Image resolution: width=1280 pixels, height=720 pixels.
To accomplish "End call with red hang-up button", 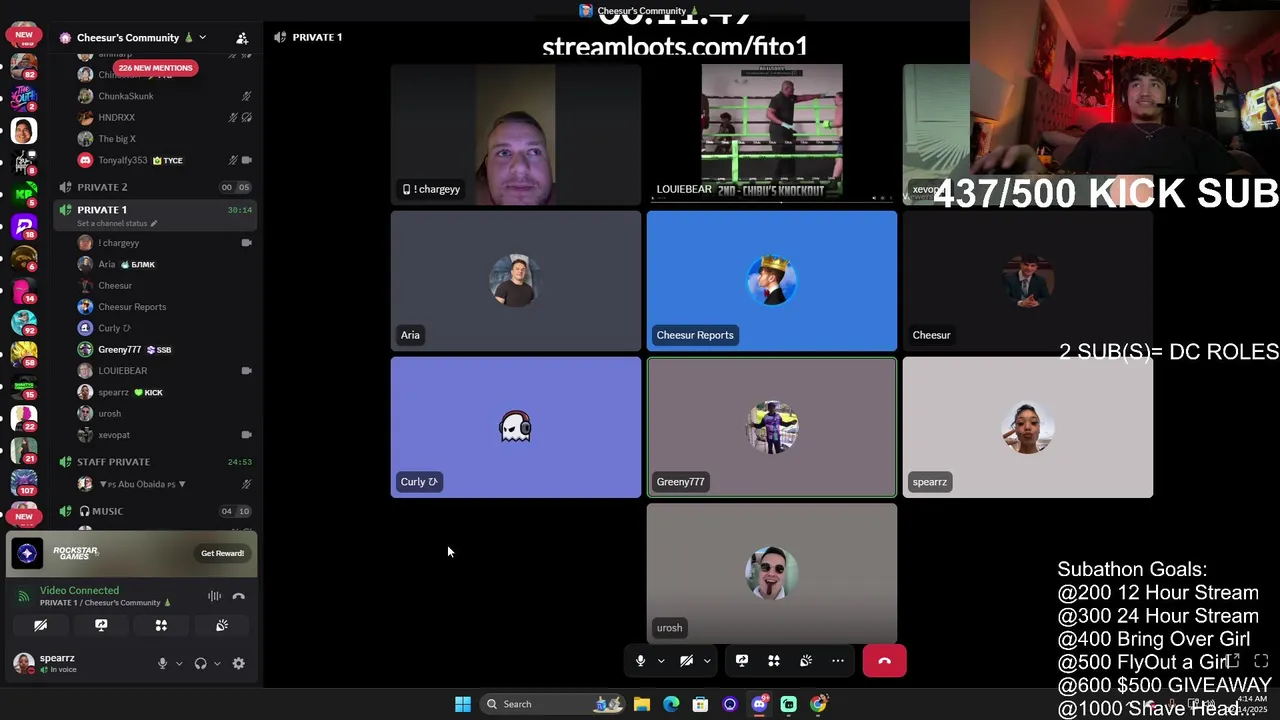I will (x=884, y=661).
